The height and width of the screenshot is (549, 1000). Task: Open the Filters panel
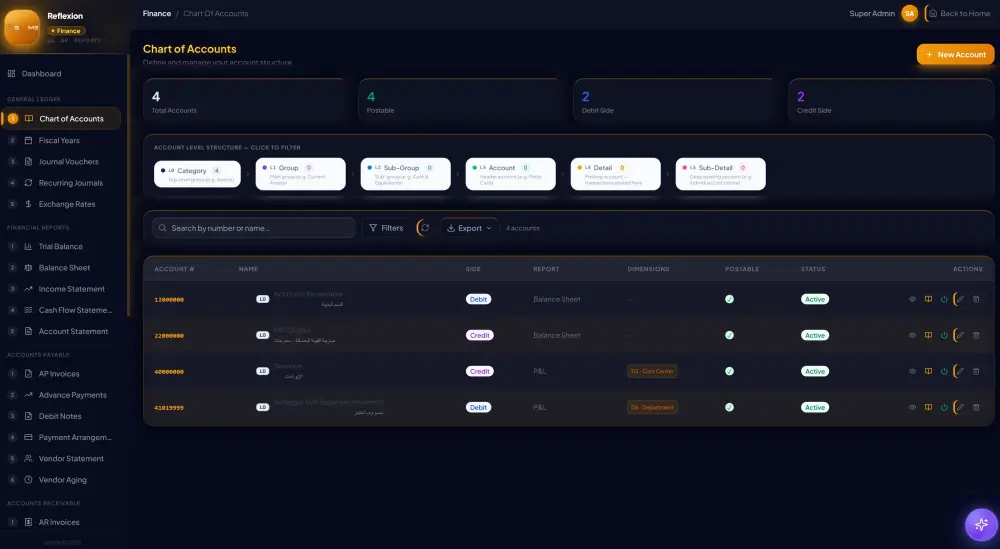tap(386, 228)
